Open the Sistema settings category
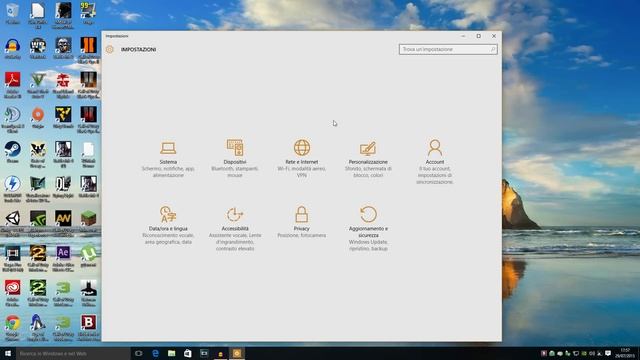Image resolution: width=640 pixels, height=360 pixels. pyautogui.click(x=168, y=159)
